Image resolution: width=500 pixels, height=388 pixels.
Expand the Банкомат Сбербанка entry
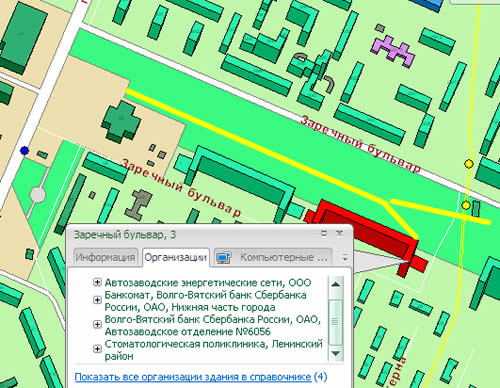tap(97, 300)
